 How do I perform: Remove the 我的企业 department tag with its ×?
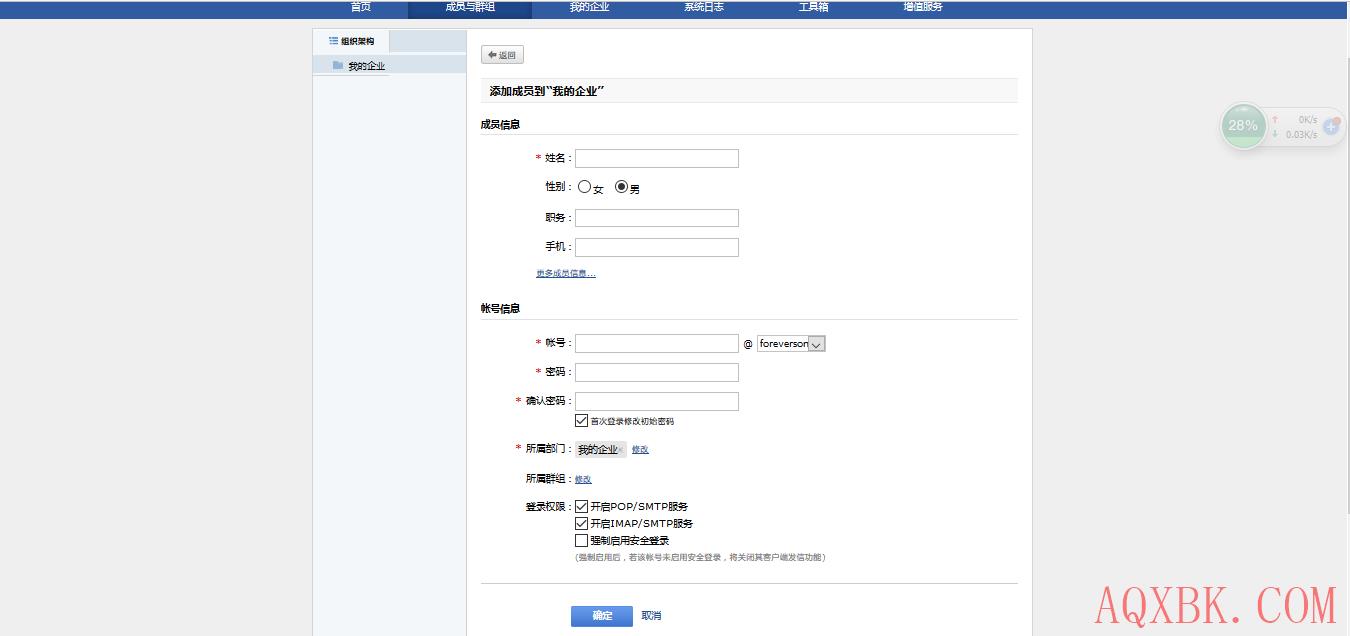(x=621, y=450)
